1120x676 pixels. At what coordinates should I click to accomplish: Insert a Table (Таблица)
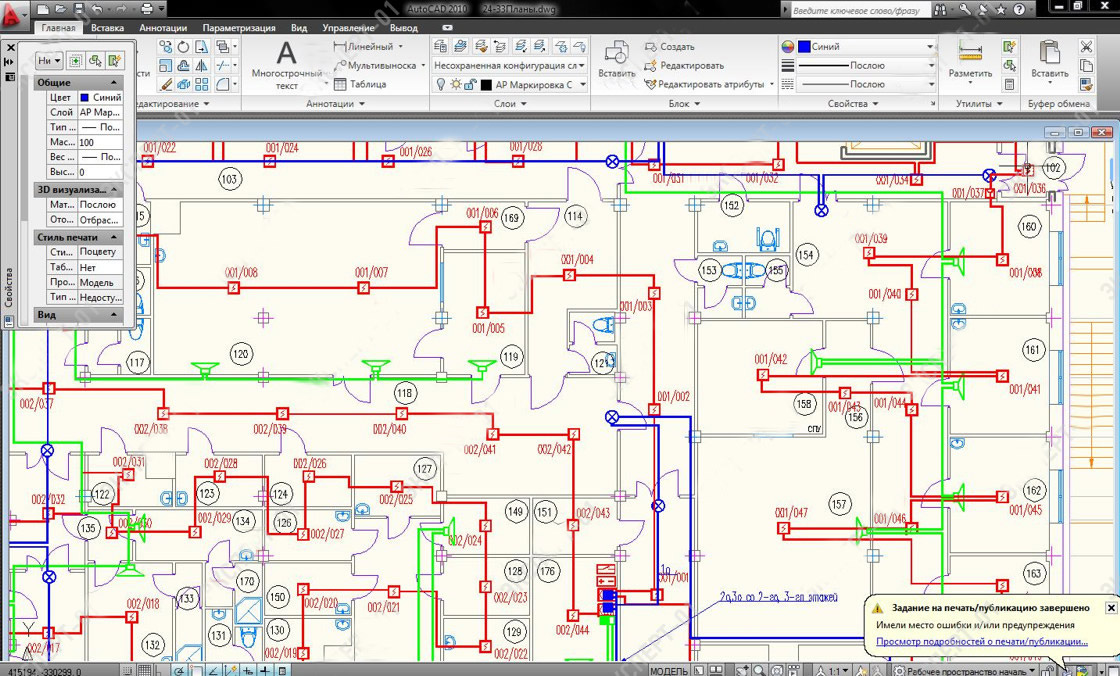360,85
